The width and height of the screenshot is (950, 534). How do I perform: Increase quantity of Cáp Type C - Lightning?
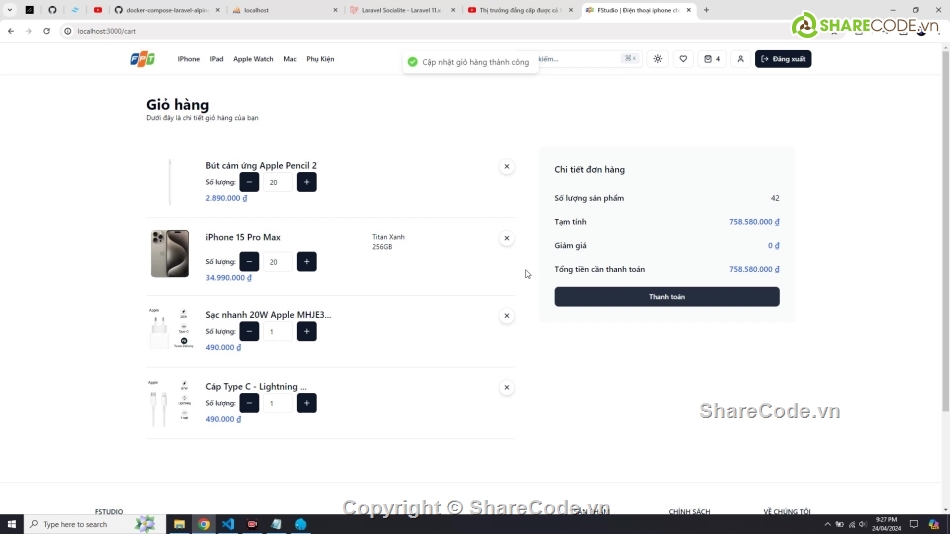(x=307, y=403)
